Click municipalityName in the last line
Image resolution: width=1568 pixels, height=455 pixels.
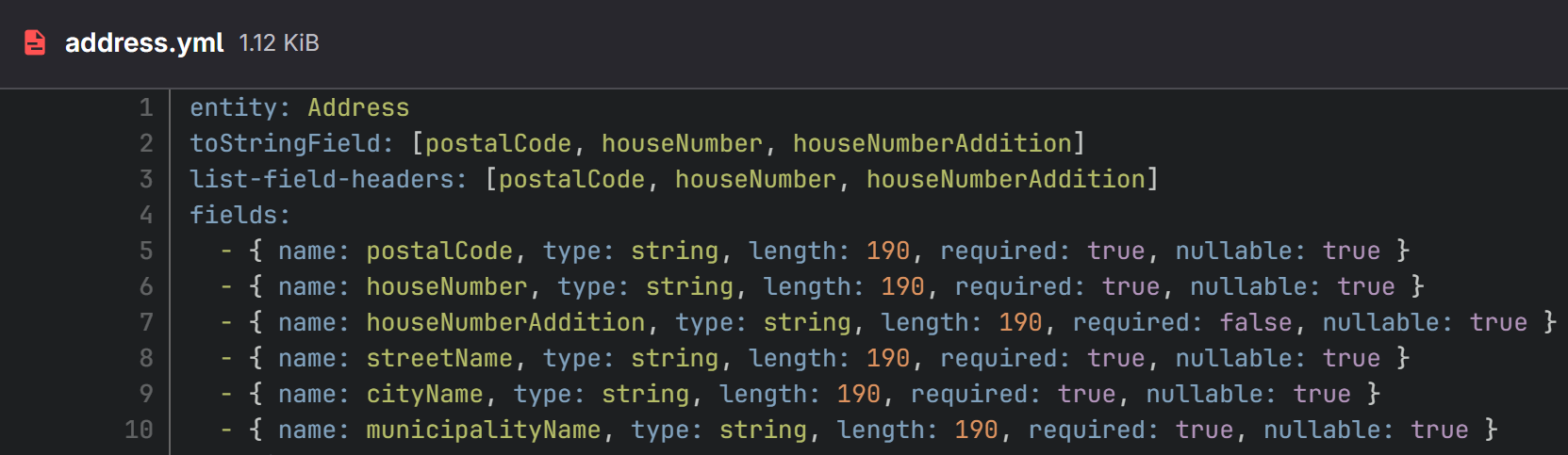coord(483,430)
